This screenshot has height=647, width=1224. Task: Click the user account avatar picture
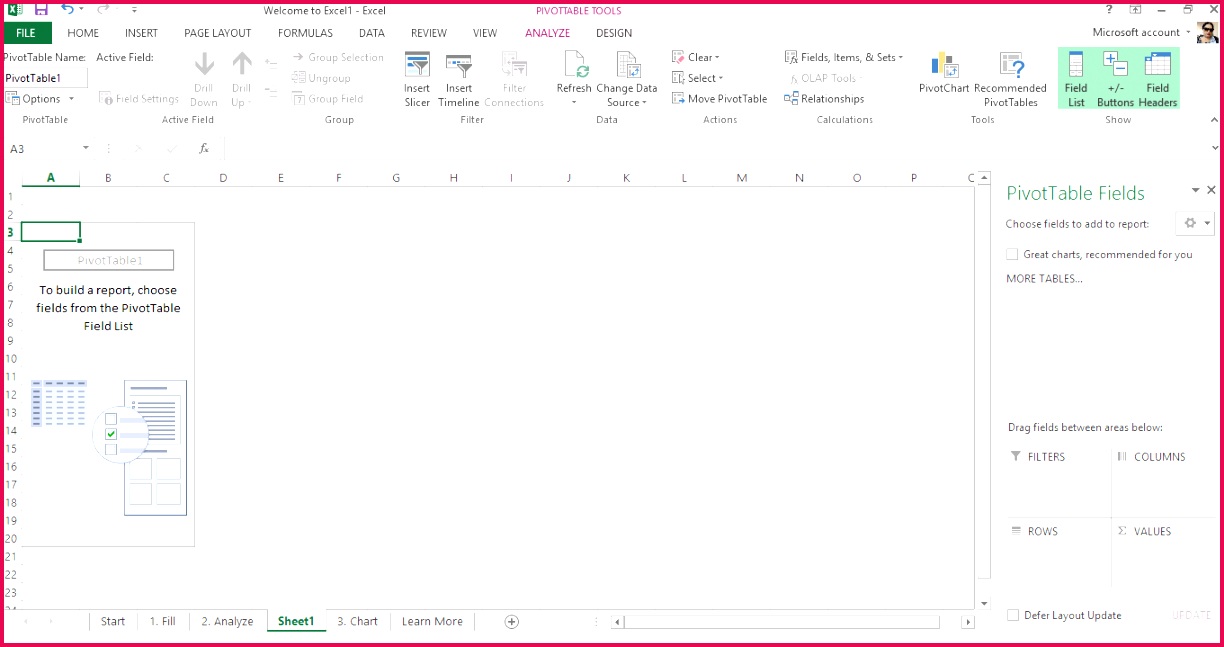pos(1209,32)
